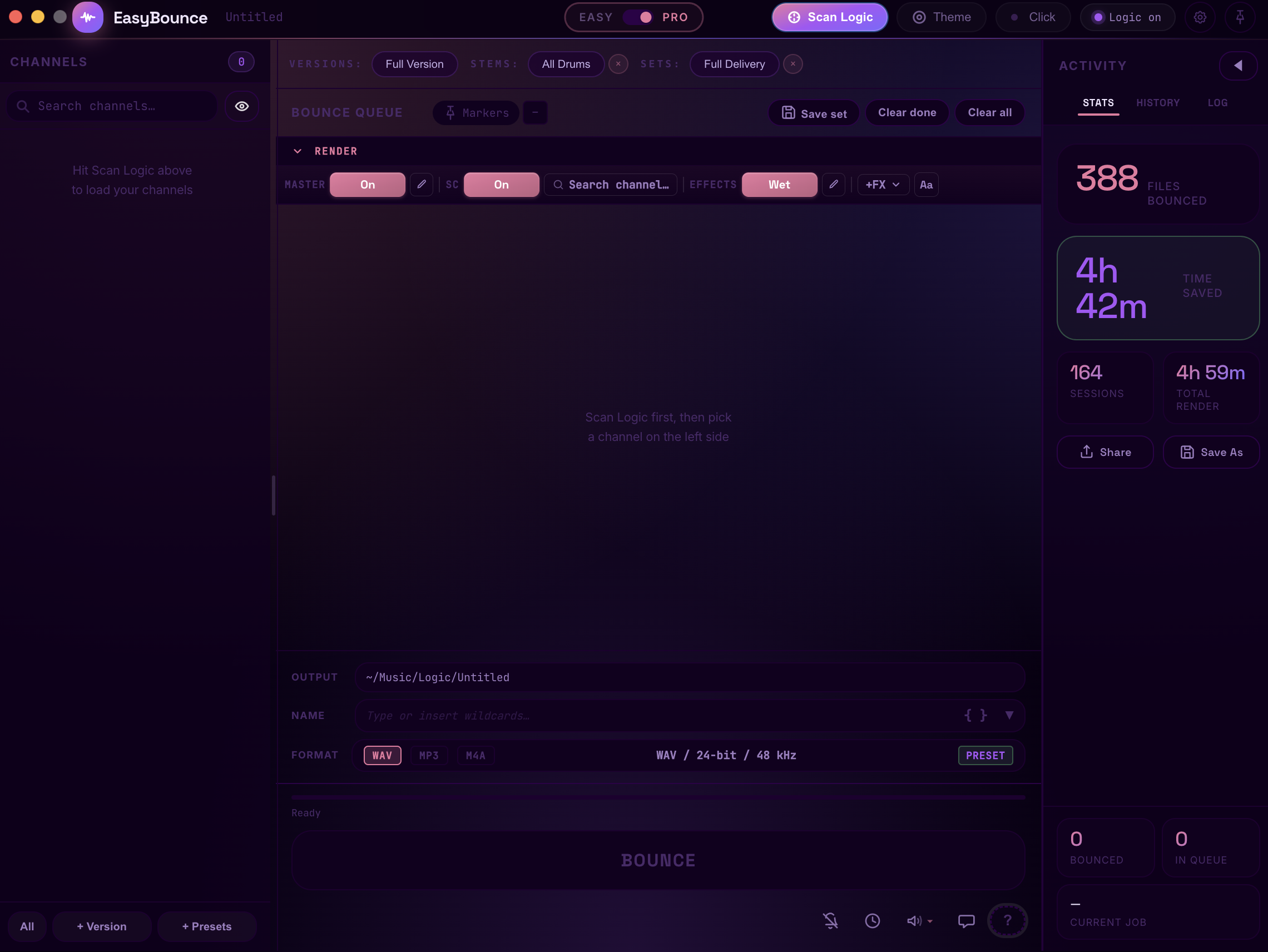Screen dimensions: 1268x952
Task: Focus the SC Search channel field
Action: [x=611, y=185]
